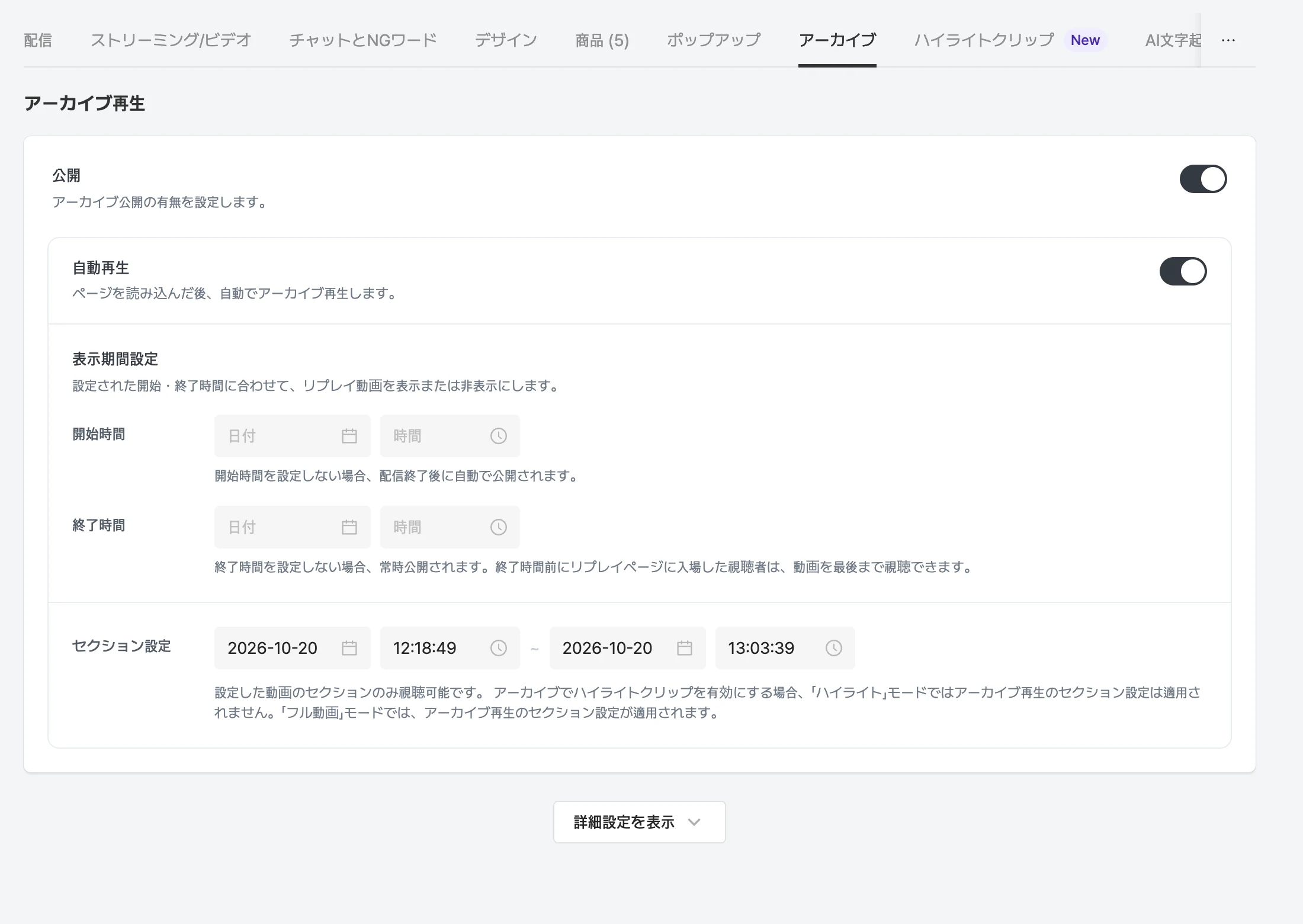Viewport: 1303px width, 924px height.
Task: Open the AI文字起 tab
Action: [1173, 40]
